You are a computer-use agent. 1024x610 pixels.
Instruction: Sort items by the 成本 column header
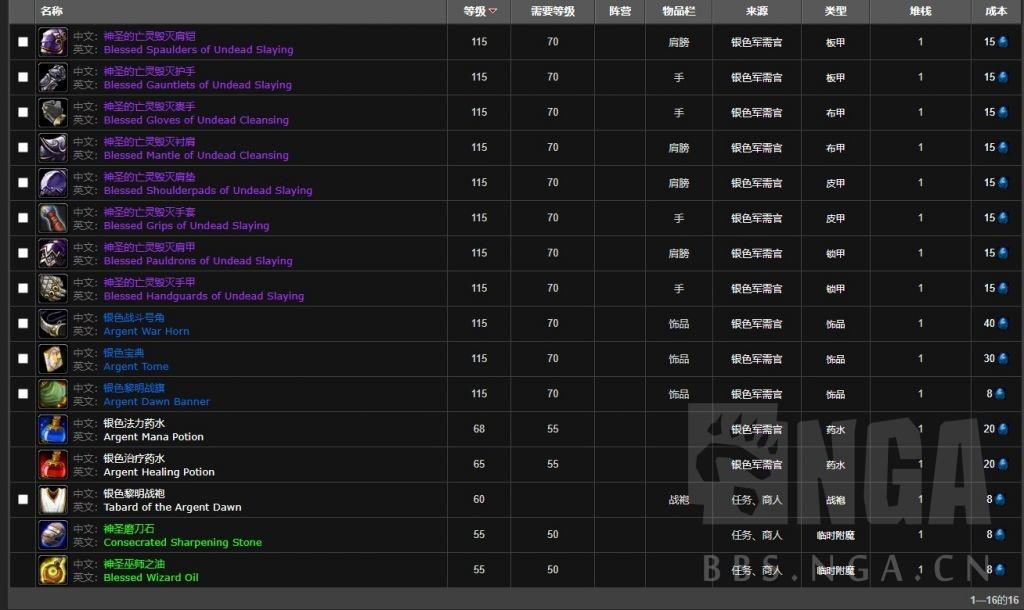tap(996, 11)
